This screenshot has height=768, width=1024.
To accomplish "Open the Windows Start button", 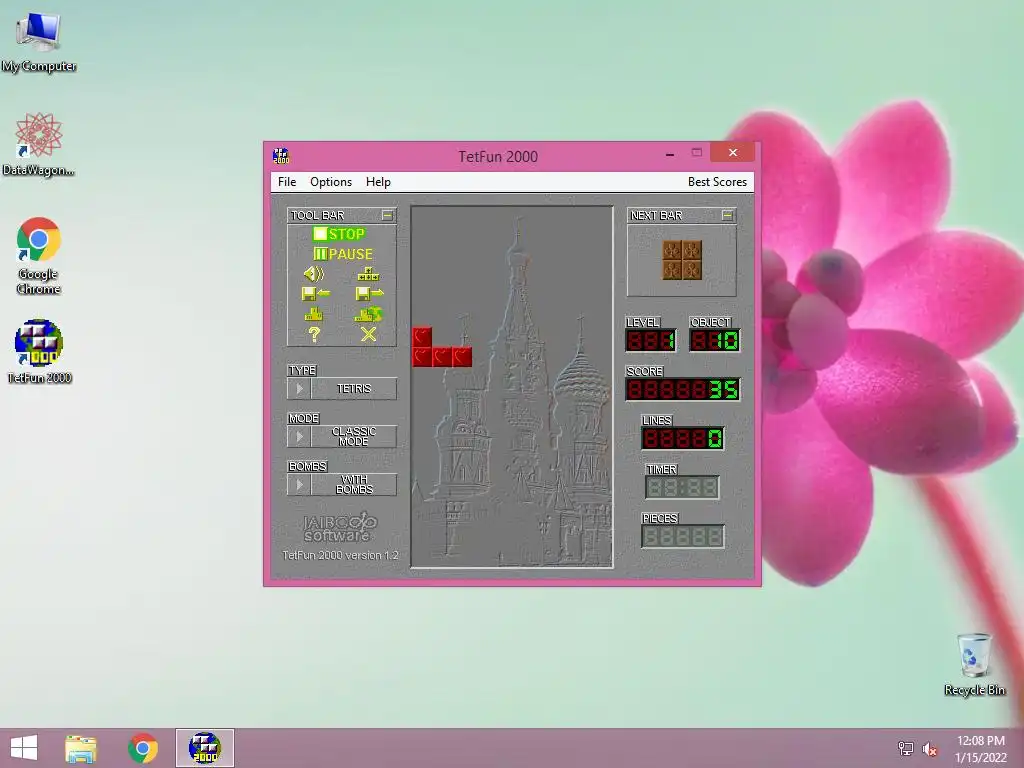I will [x=24, y=748].
